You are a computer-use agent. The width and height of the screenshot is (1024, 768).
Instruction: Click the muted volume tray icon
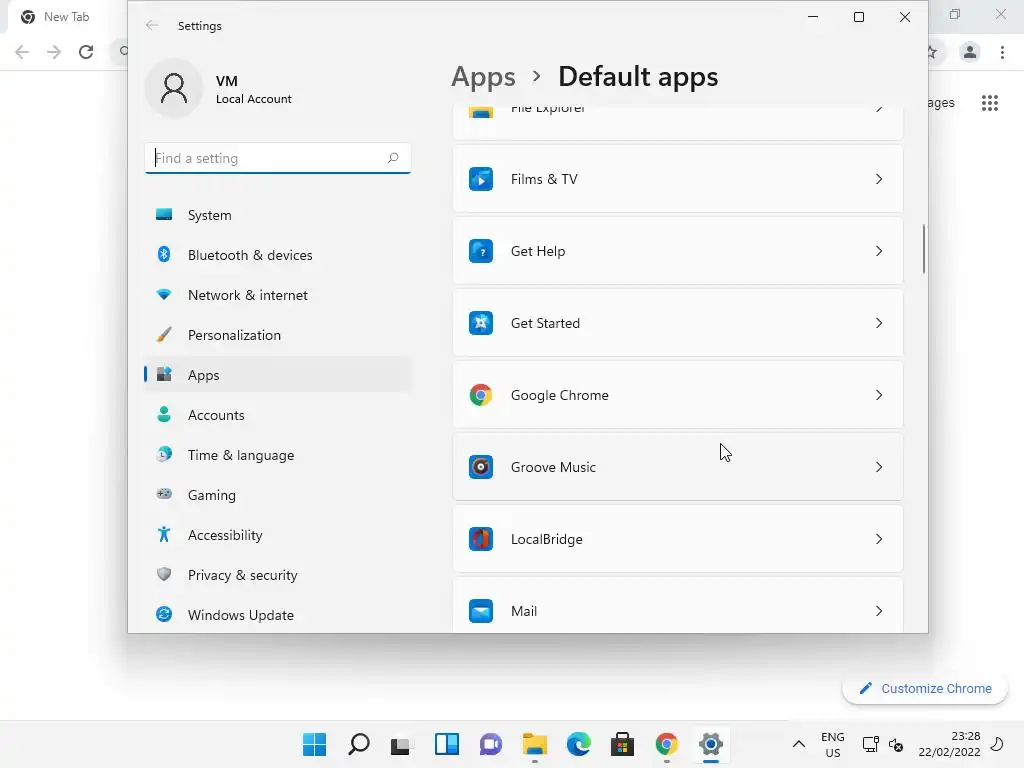[896, 744]
